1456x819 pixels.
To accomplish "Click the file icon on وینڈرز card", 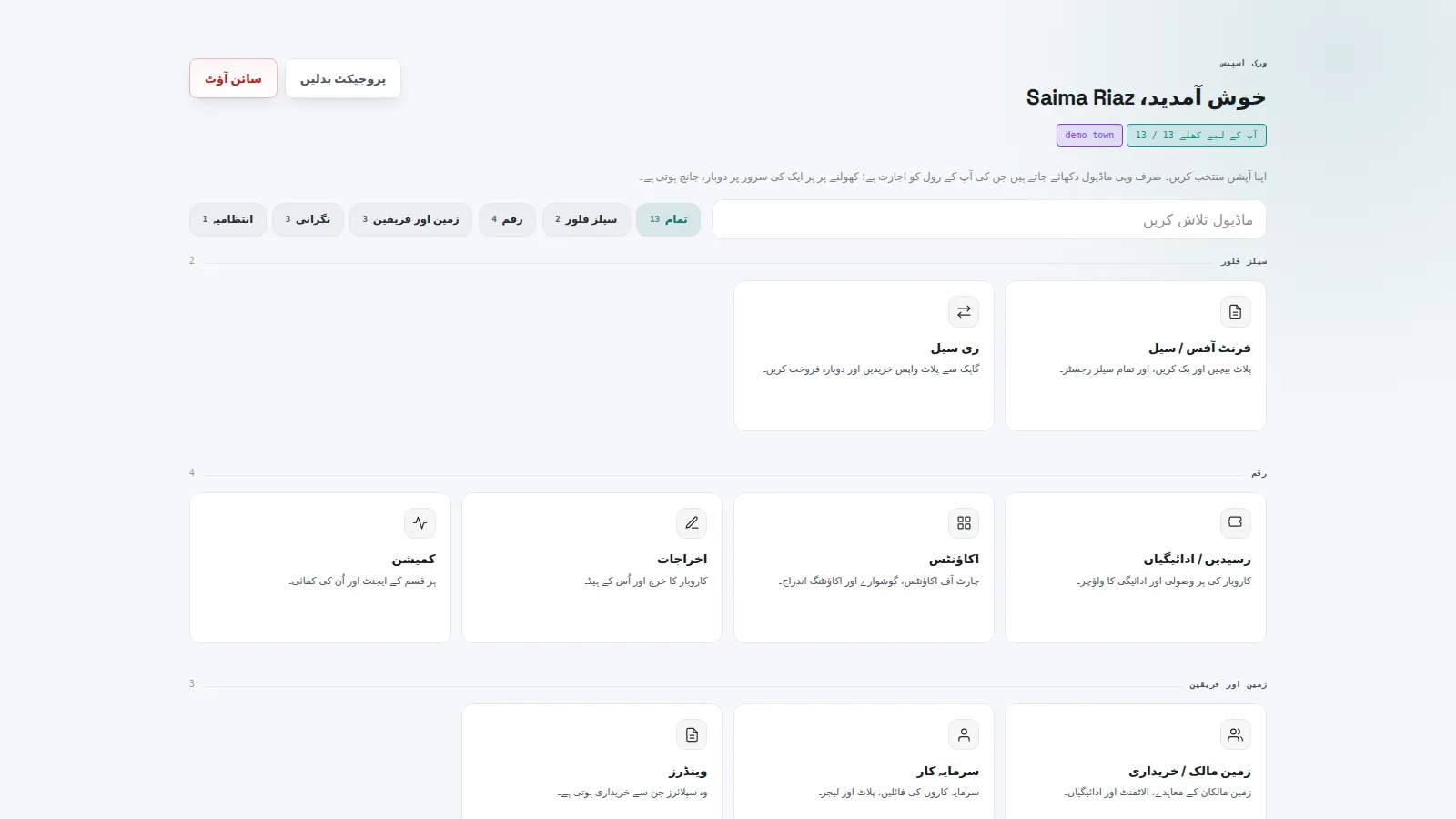I will pos(692,734).
